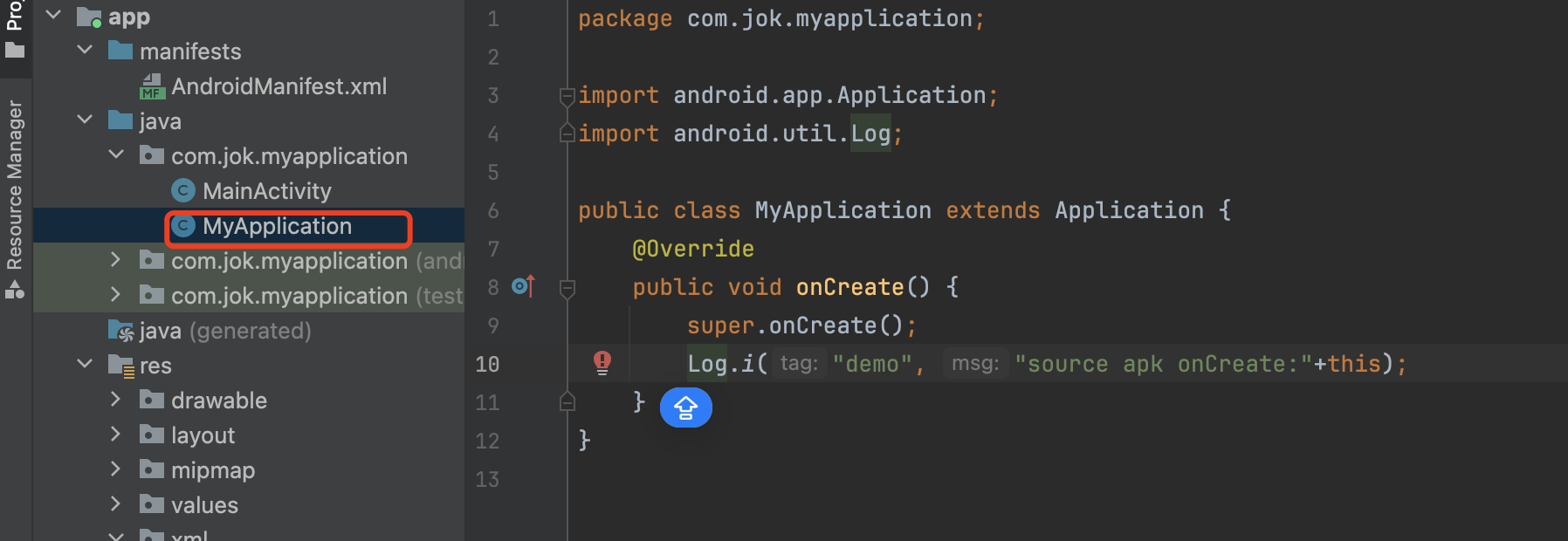Click line number 10 in the gutter

click(x=487, y=364)
